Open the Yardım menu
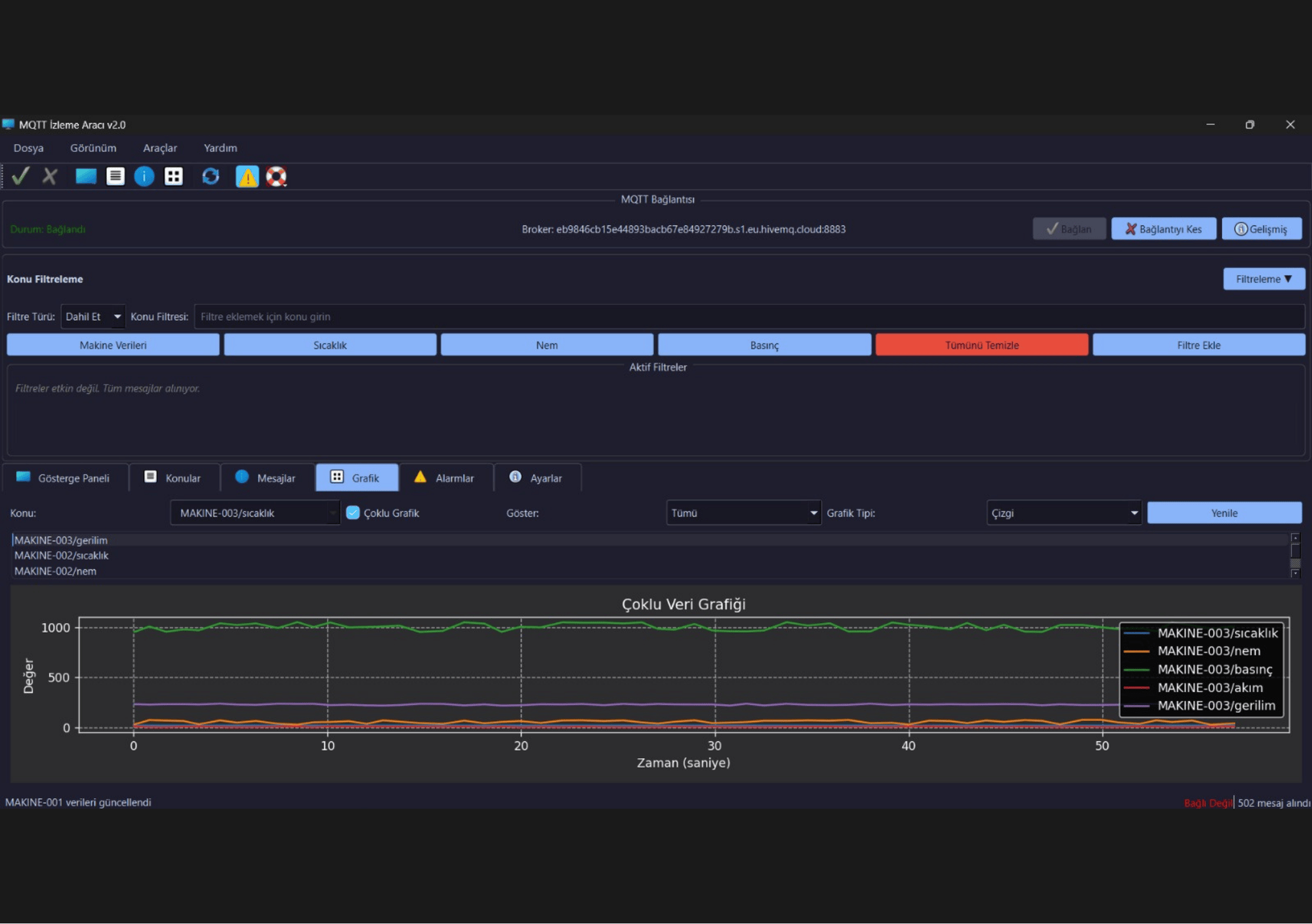Image resolution: width=1312 pixels, height=924 pixels. point(220,148)
